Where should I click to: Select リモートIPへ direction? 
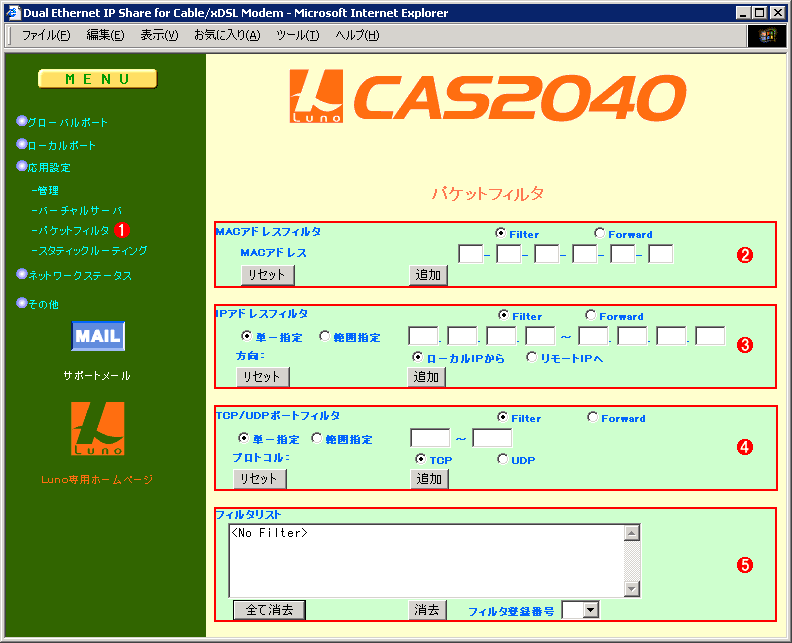(x=531, y=357)
